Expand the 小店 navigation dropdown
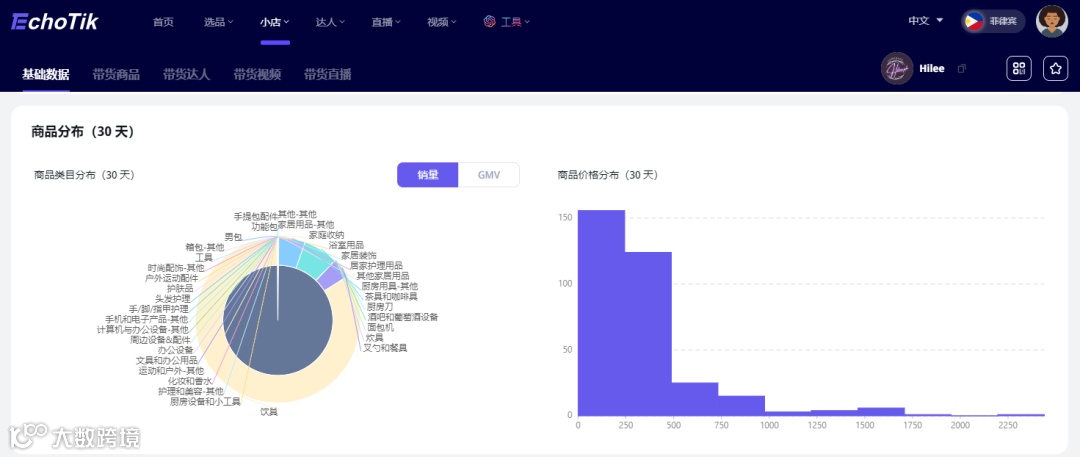 pos(275,22)
